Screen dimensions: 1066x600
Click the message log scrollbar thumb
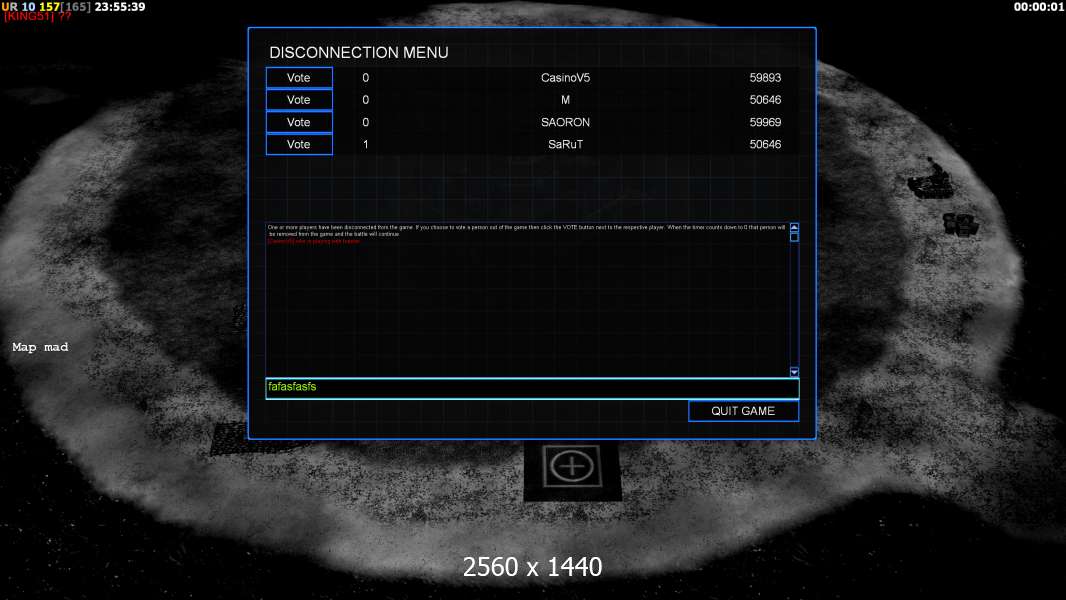[x=794, y=237]
